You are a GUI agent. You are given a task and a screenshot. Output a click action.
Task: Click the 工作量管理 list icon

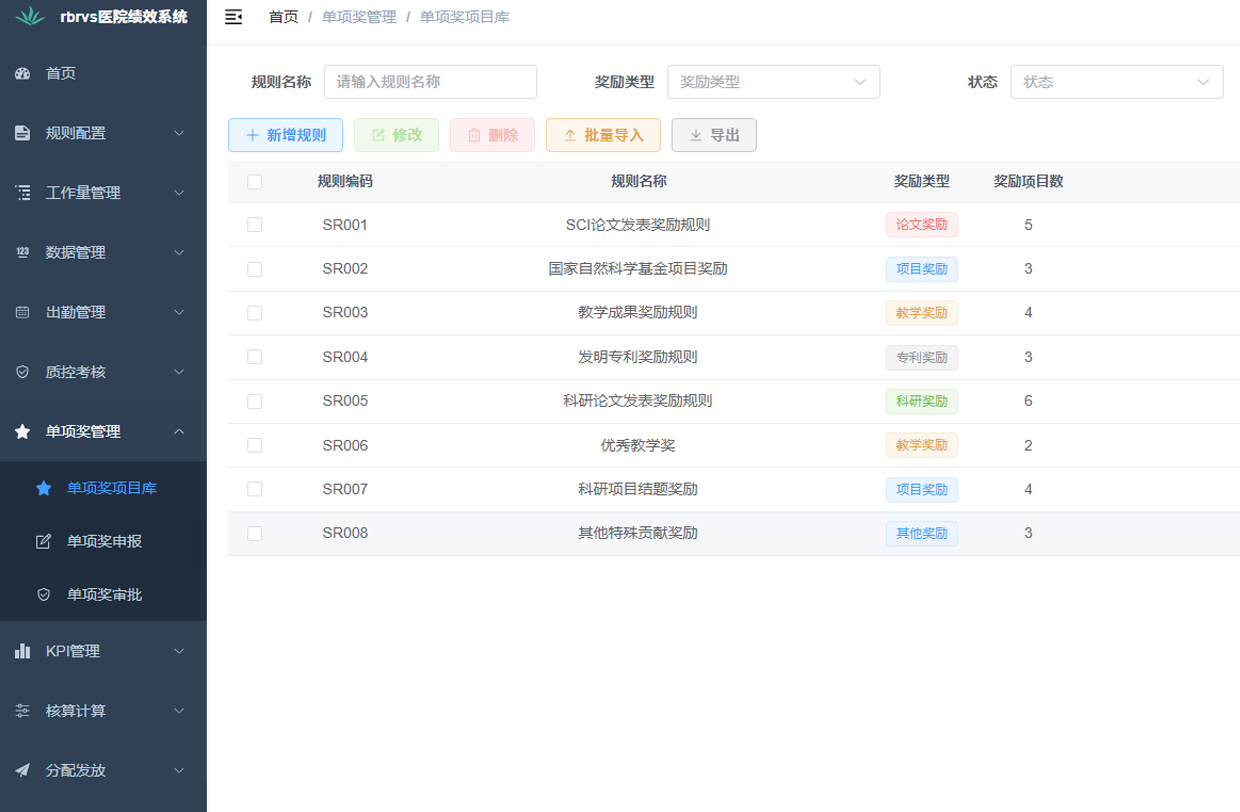click(21, 192)
